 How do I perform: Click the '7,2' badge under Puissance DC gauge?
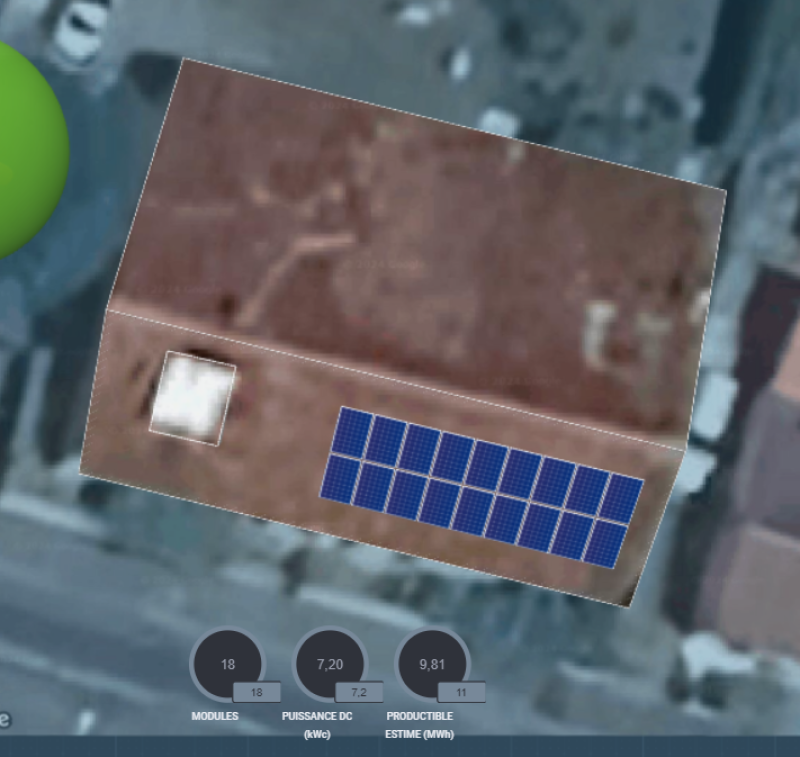coord(362,691)
